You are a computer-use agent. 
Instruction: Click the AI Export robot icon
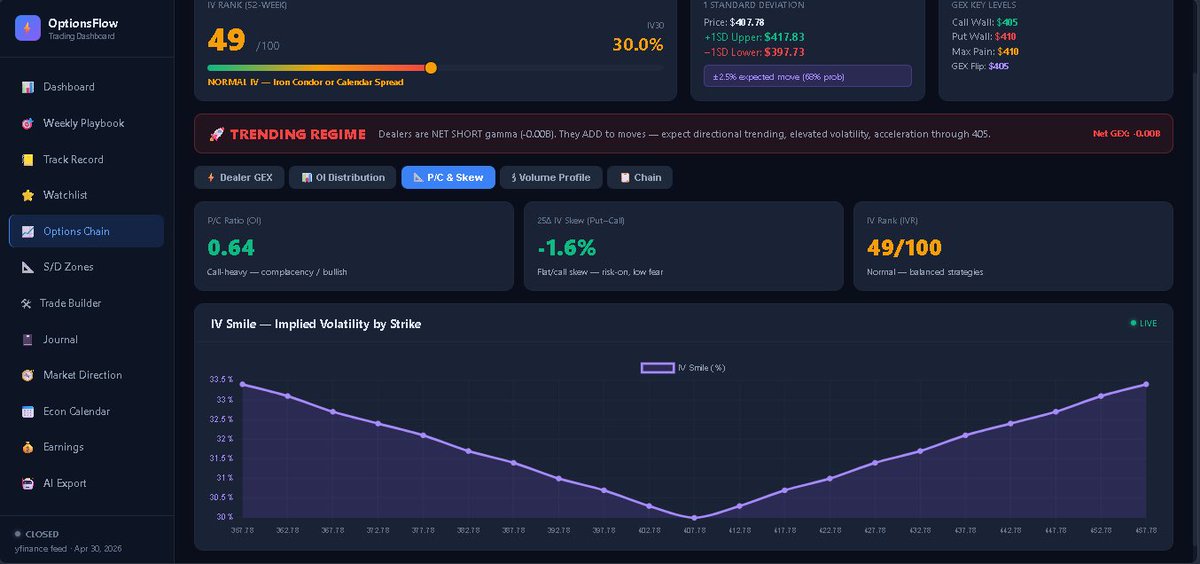coord(28,483)
